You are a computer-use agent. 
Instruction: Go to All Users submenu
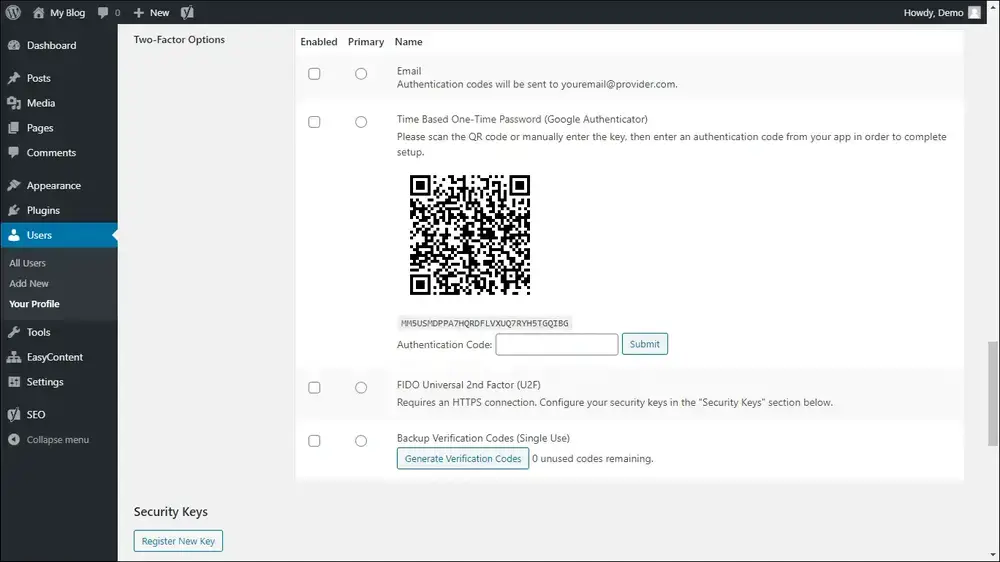click(x=27, y=263)
